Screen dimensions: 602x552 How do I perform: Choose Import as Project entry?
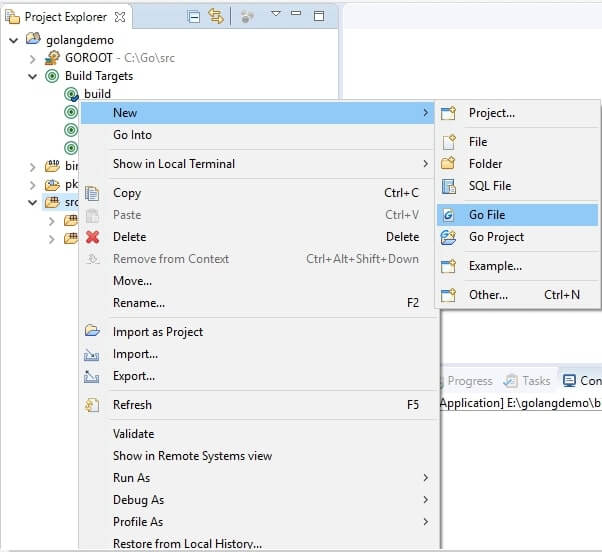[157, 332]
